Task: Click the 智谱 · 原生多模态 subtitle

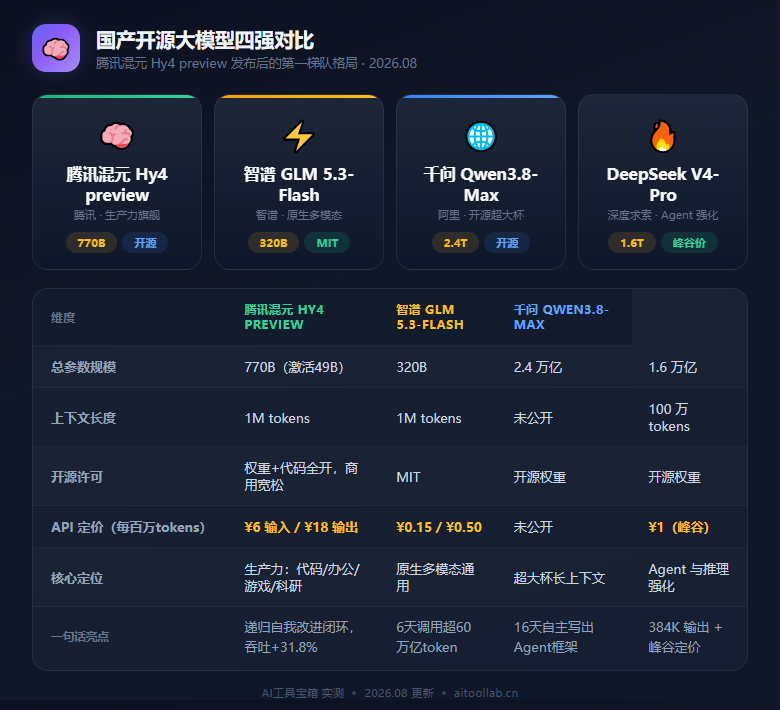Action: click(x=298, y=215)
